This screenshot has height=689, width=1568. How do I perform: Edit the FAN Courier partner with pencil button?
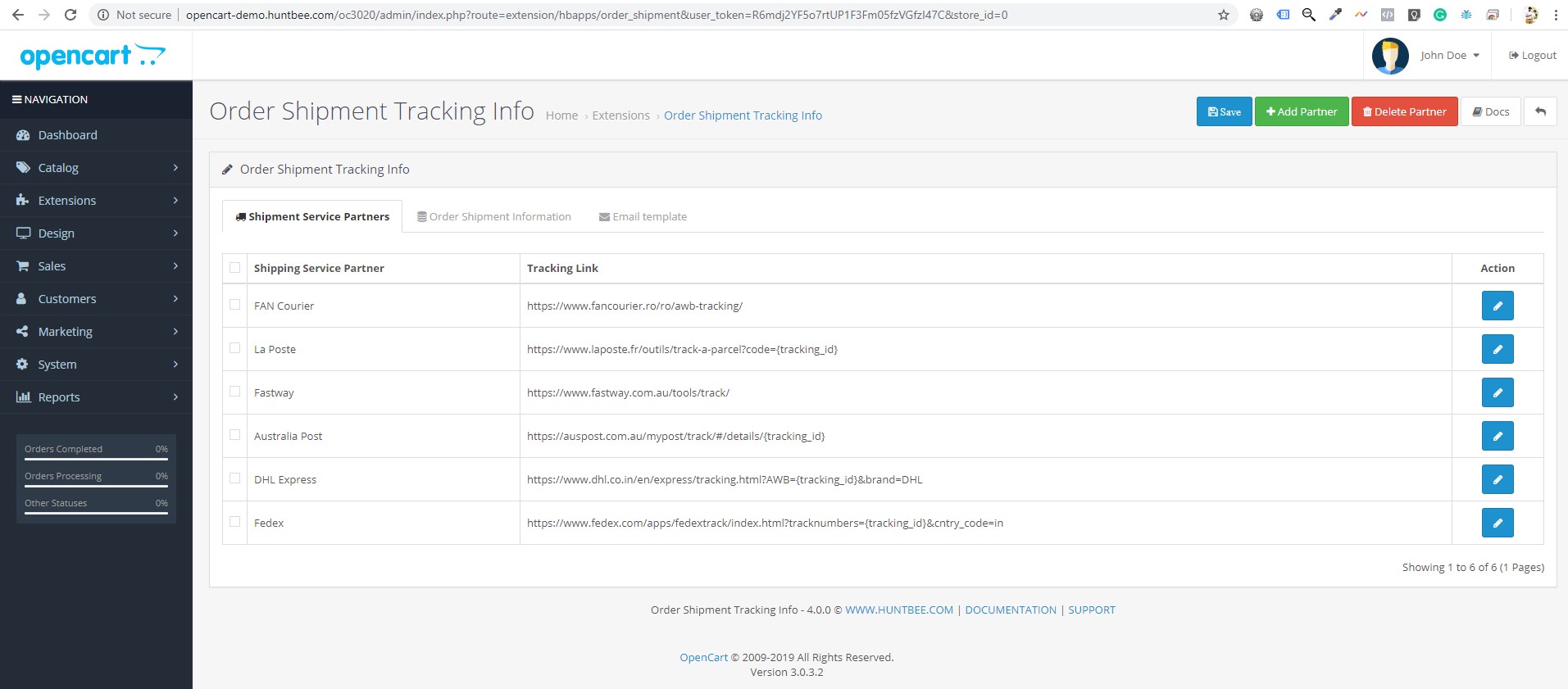[1497, 306]
